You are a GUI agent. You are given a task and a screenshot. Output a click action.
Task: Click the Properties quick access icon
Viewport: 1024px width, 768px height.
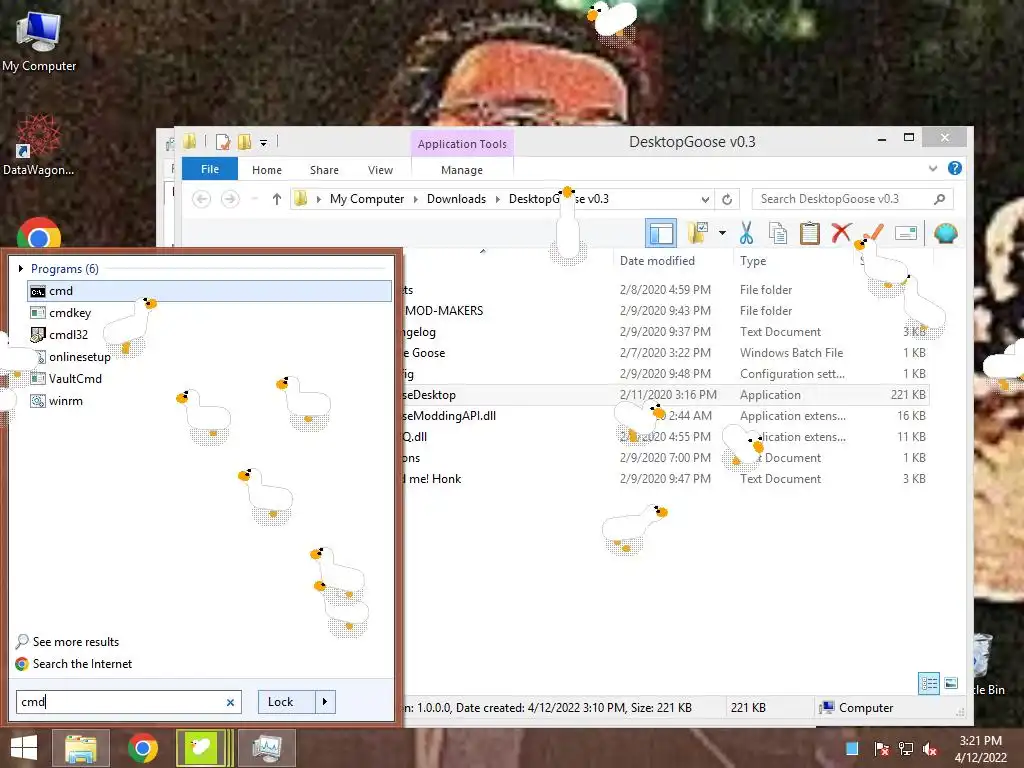223,142
